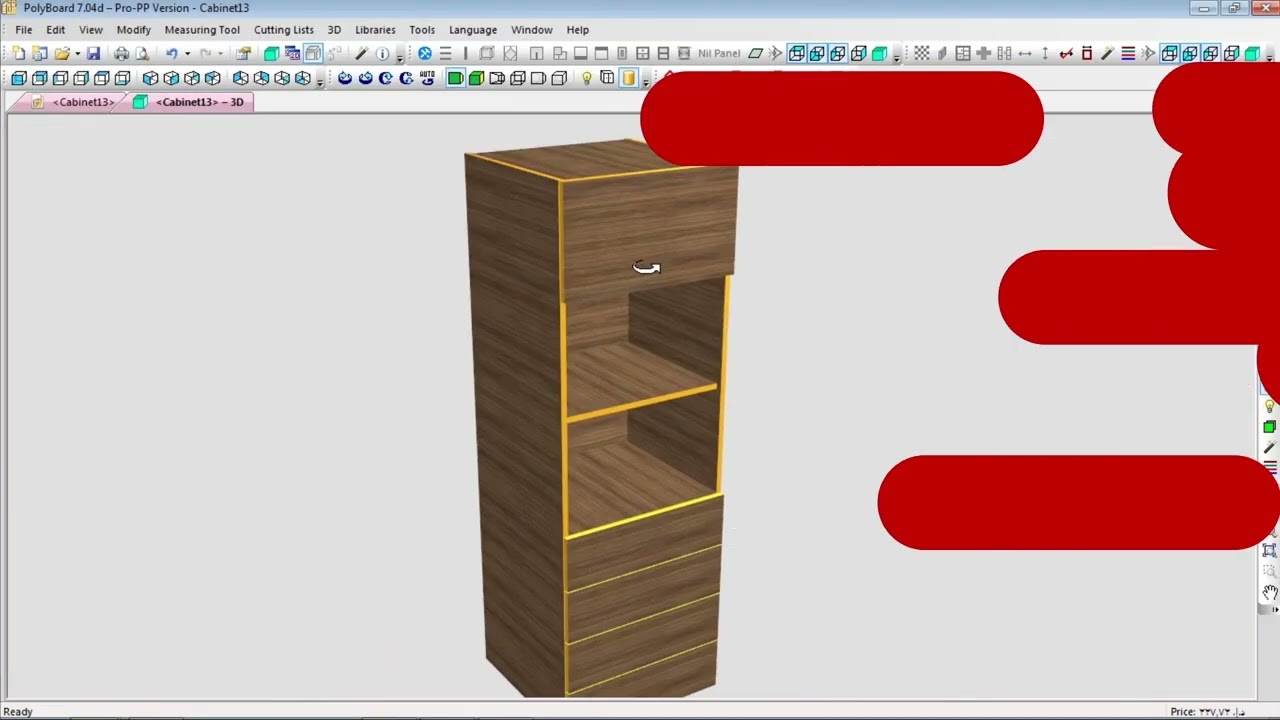
Task: Select the checkered texture icon
Action: [922, 53]
